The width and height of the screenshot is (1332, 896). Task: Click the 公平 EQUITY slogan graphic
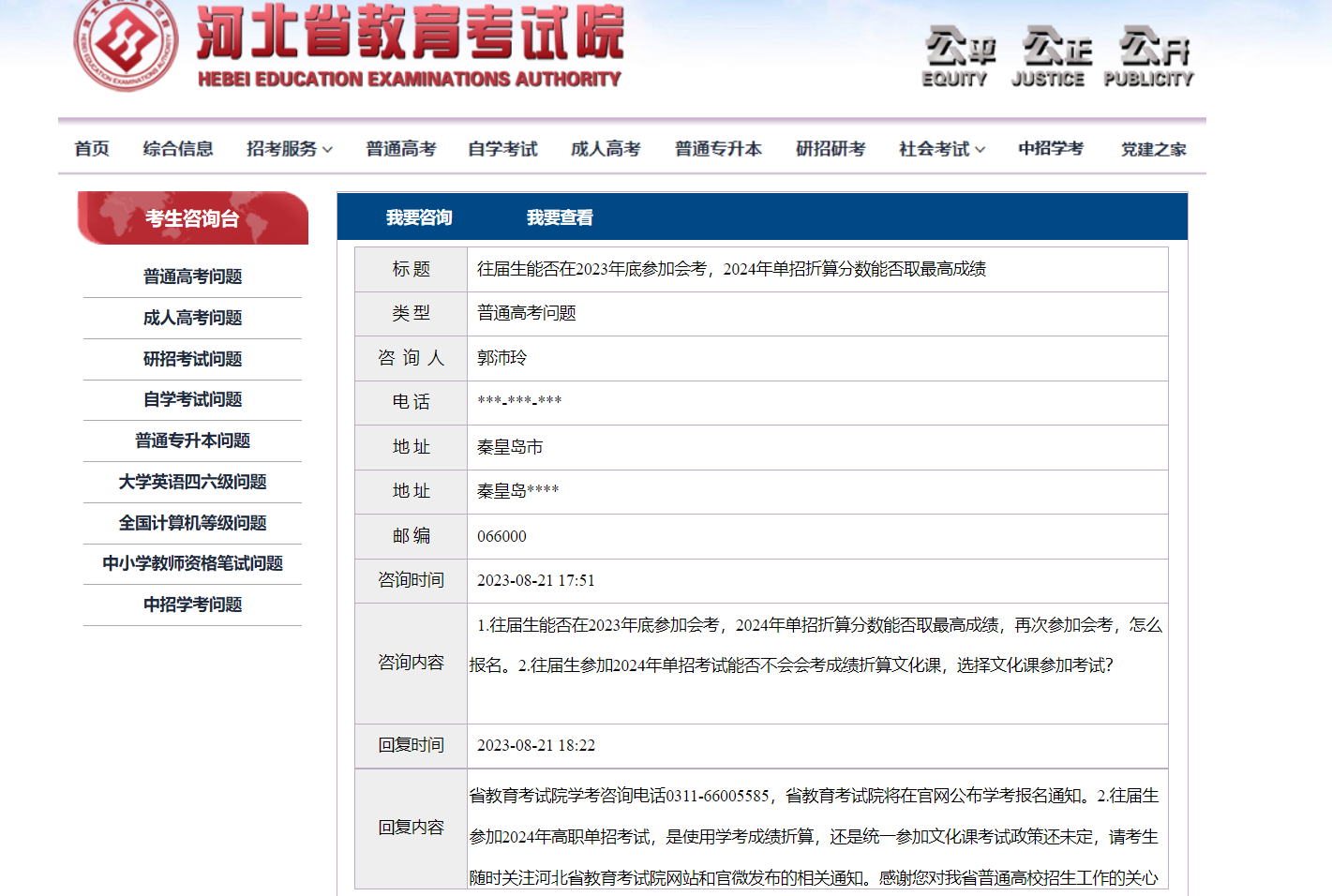pos(959,56)
